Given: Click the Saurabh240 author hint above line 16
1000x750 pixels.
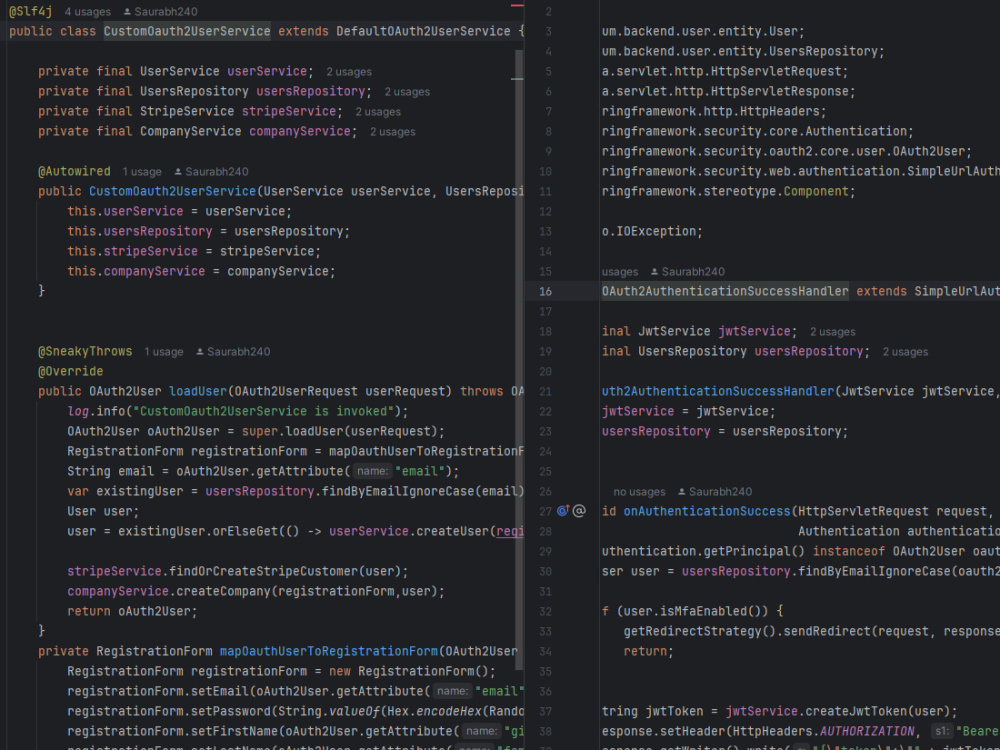Looking at the screenshot, I should pyautogui.click(x=688, y=272).
